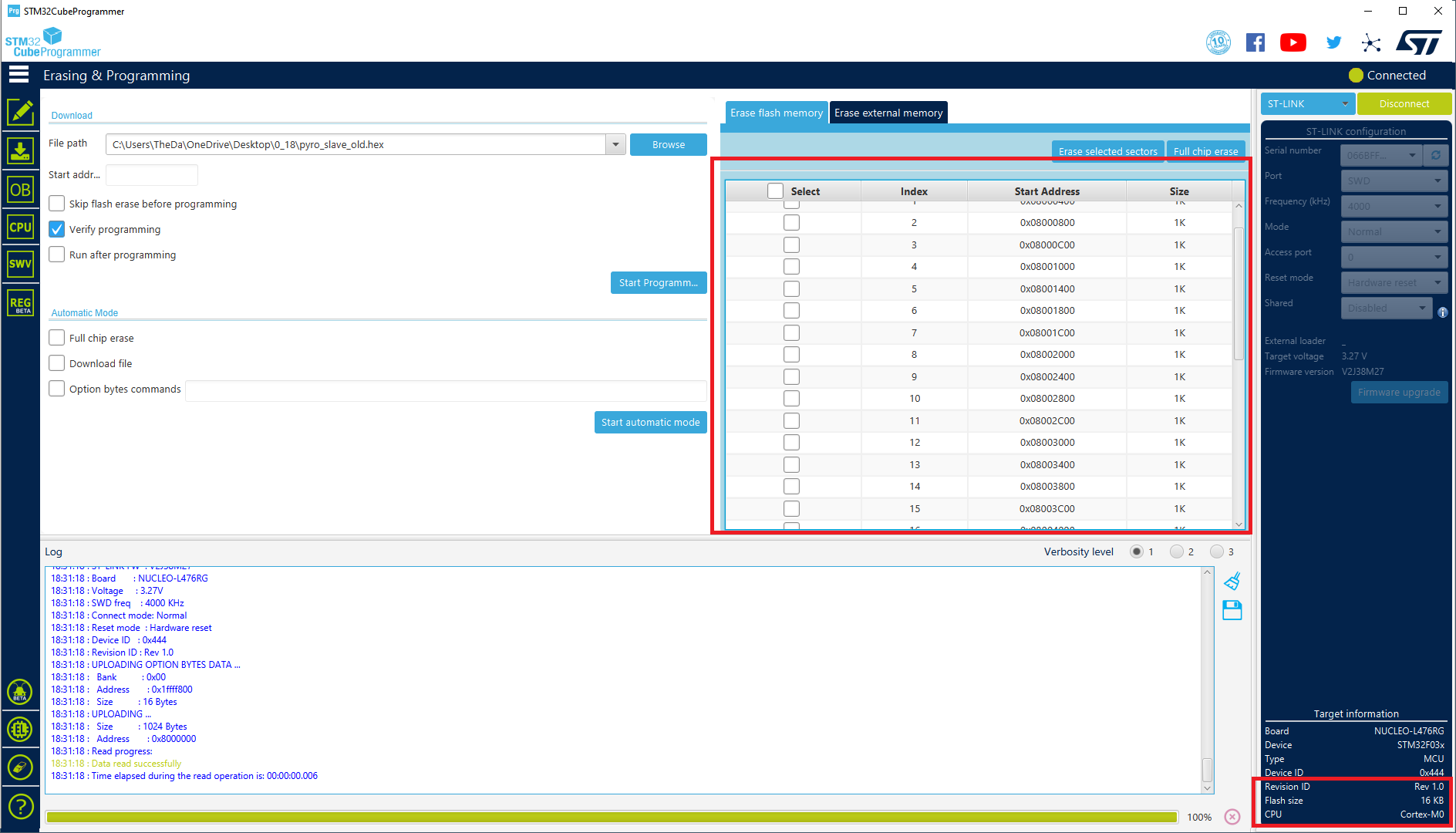1456x833 pixels.
Task: Switch to Erase external memory tab
Action: pyautogui.click(x=888, y=113)
